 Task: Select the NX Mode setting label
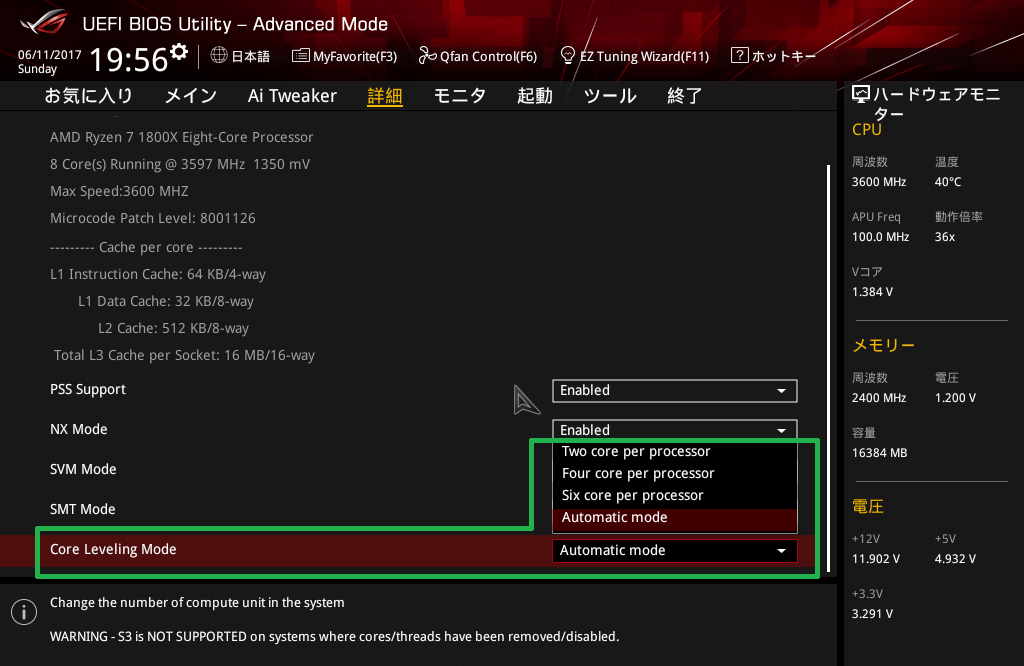pyautogui.click(x=78, y=430)
